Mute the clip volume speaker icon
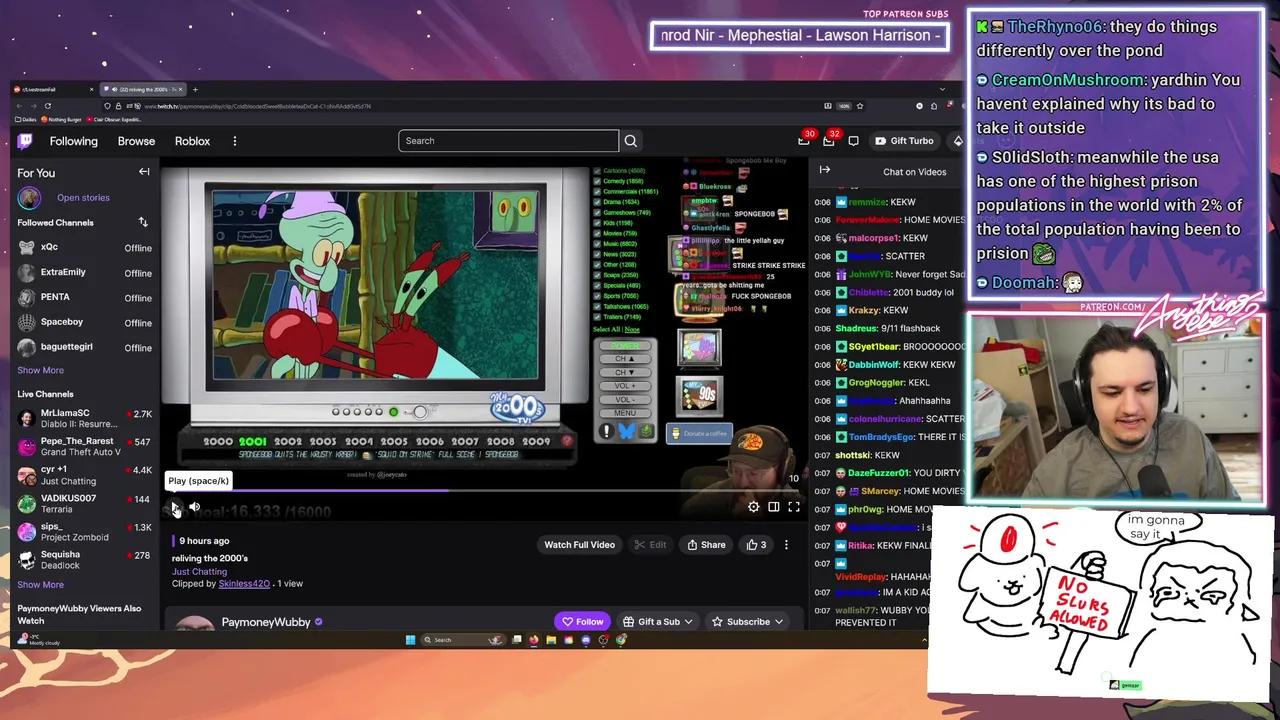Viewport: 1280px width, 720px height. tap(195, 508)
